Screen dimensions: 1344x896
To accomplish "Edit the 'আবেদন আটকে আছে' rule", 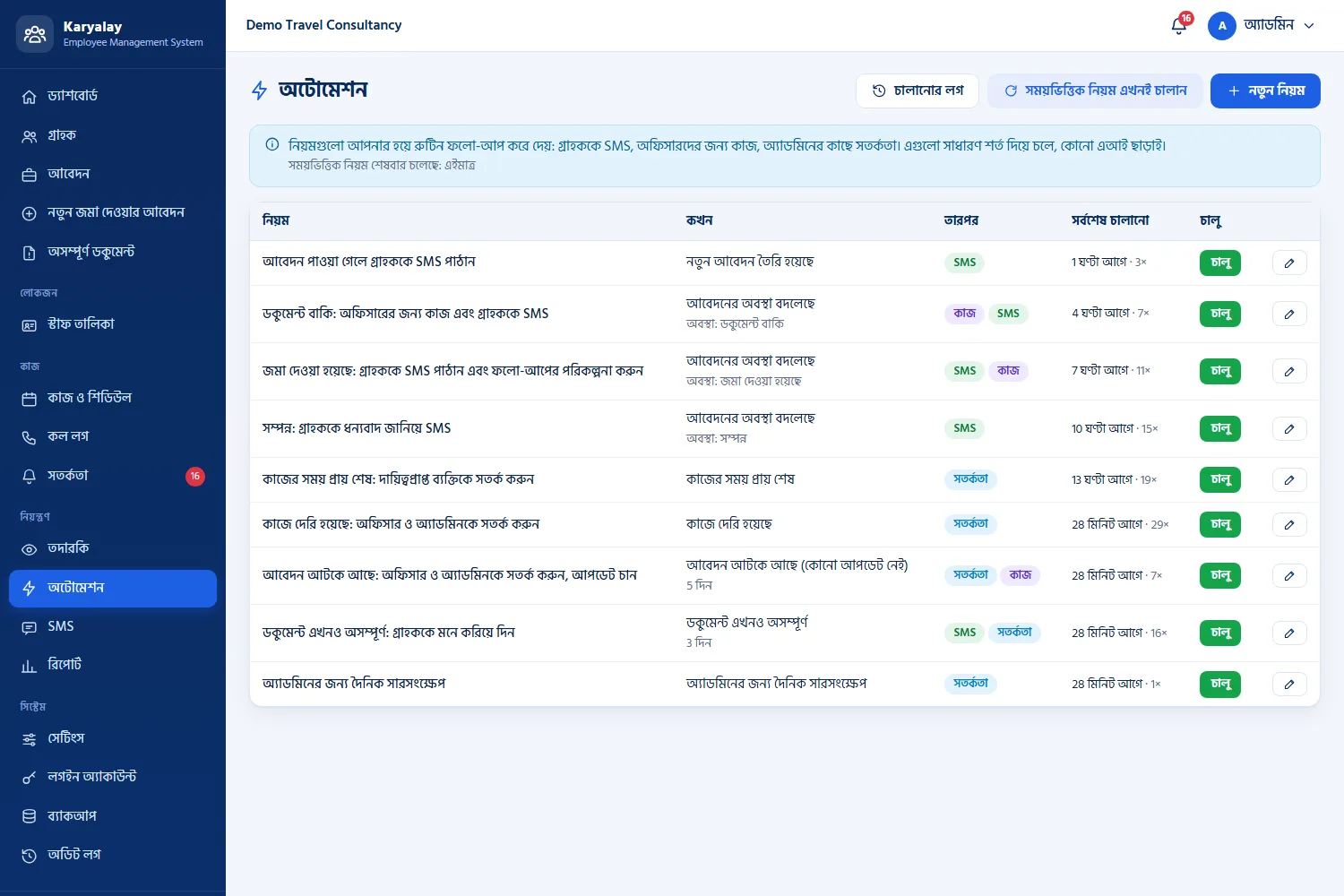I will 1289,575.
